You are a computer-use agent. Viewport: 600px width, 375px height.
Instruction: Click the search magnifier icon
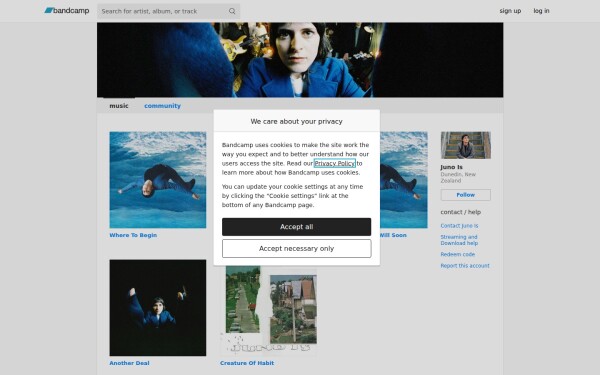232,11
